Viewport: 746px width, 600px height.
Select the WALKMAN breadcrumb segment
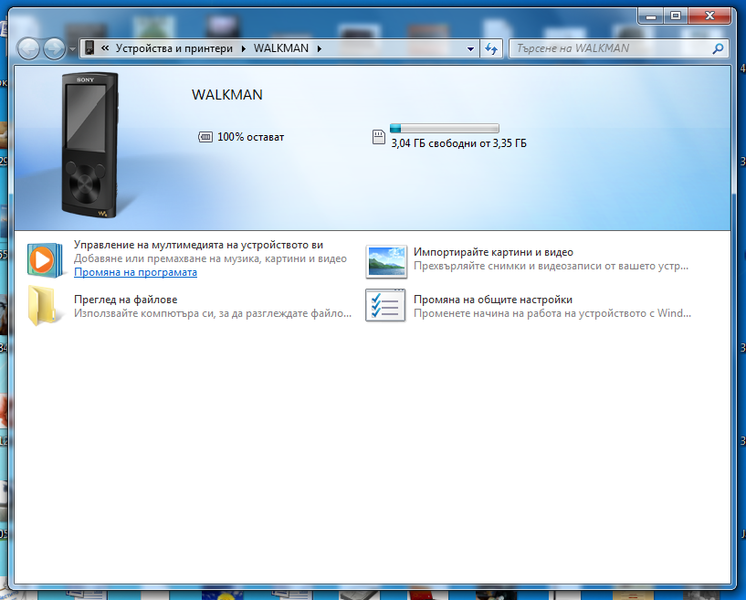[x=281, y=48]
